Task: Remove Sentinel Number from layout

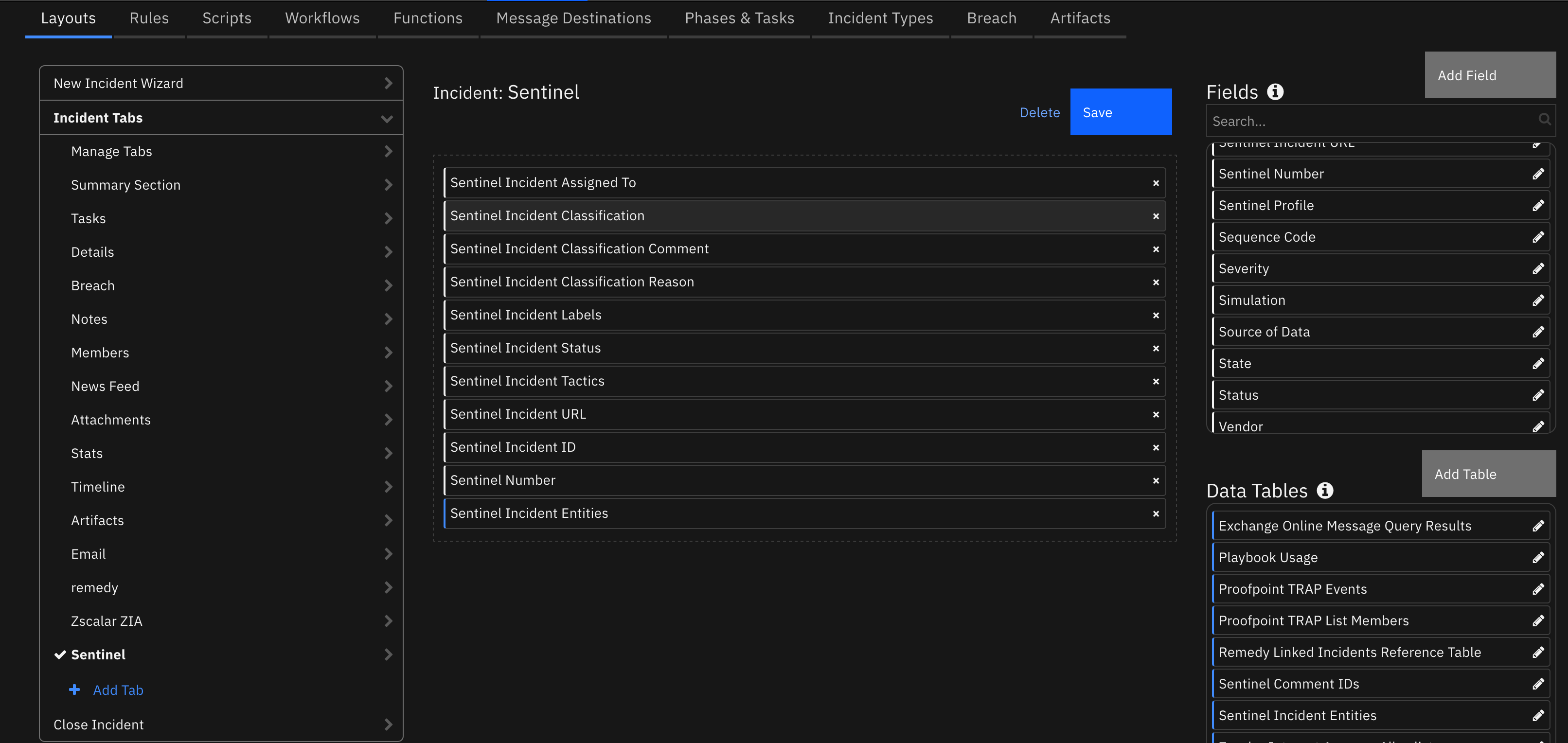Action: point(1155,481)
